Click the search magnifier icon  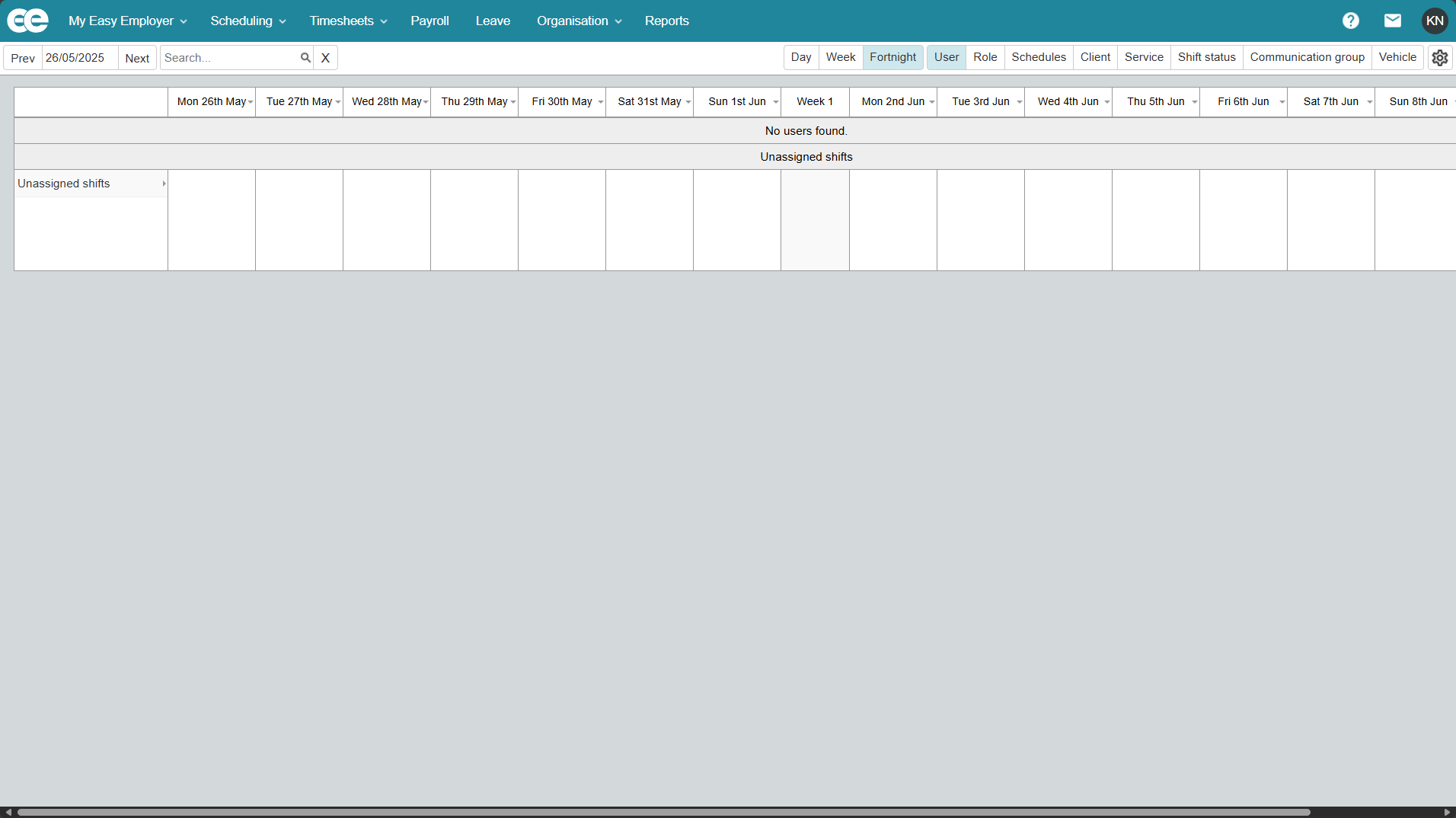tap(305, 57)
